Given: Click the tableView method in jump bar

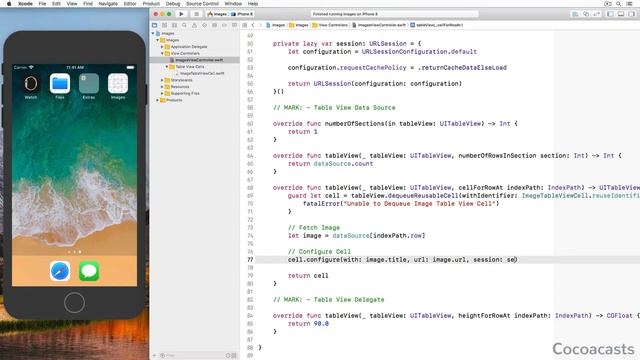Looking at the screenshot, I should click(437, 25).
